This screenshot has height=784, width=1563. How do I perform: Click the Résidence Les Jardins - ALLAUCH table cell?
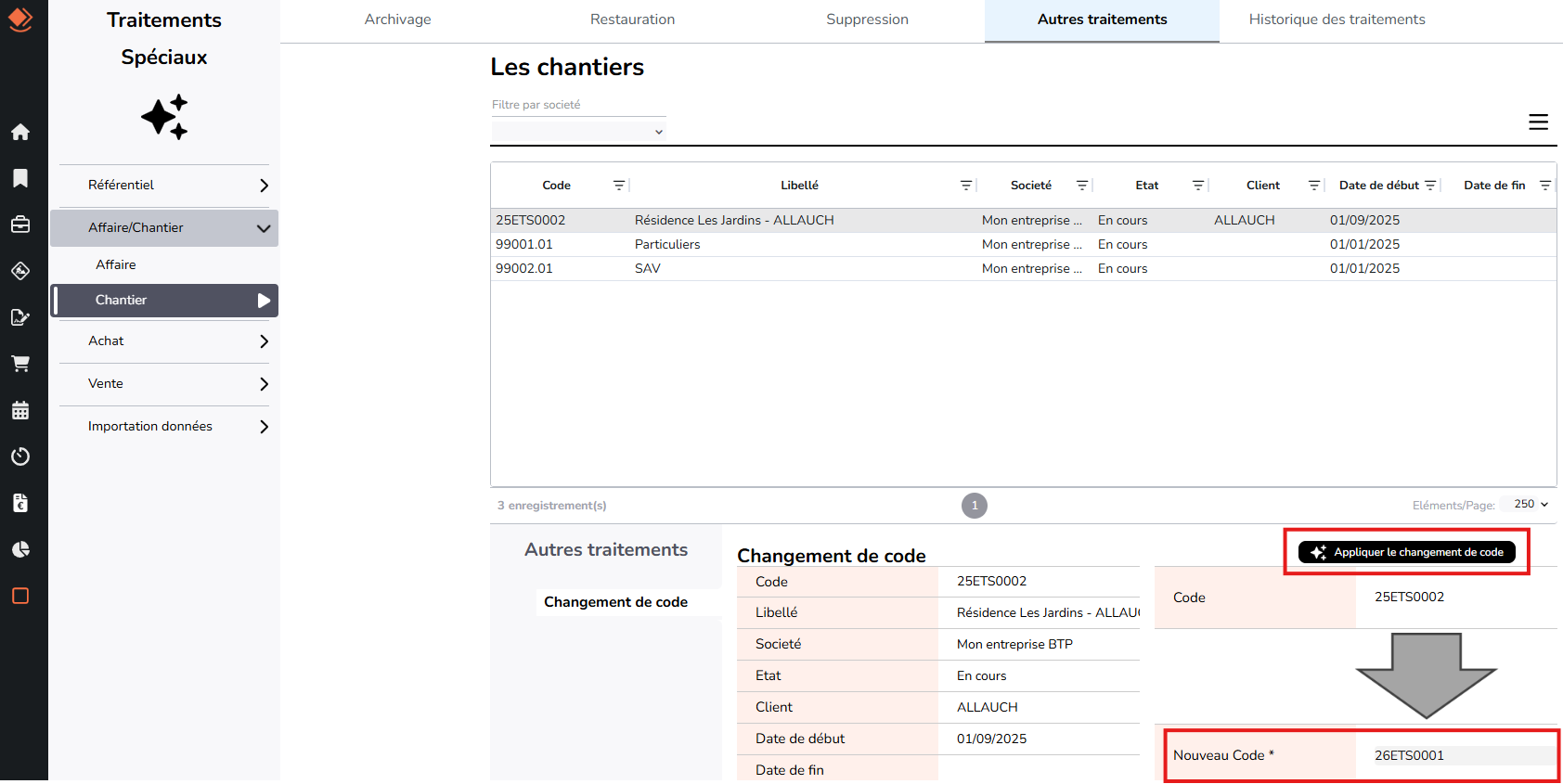pos(734,221)
